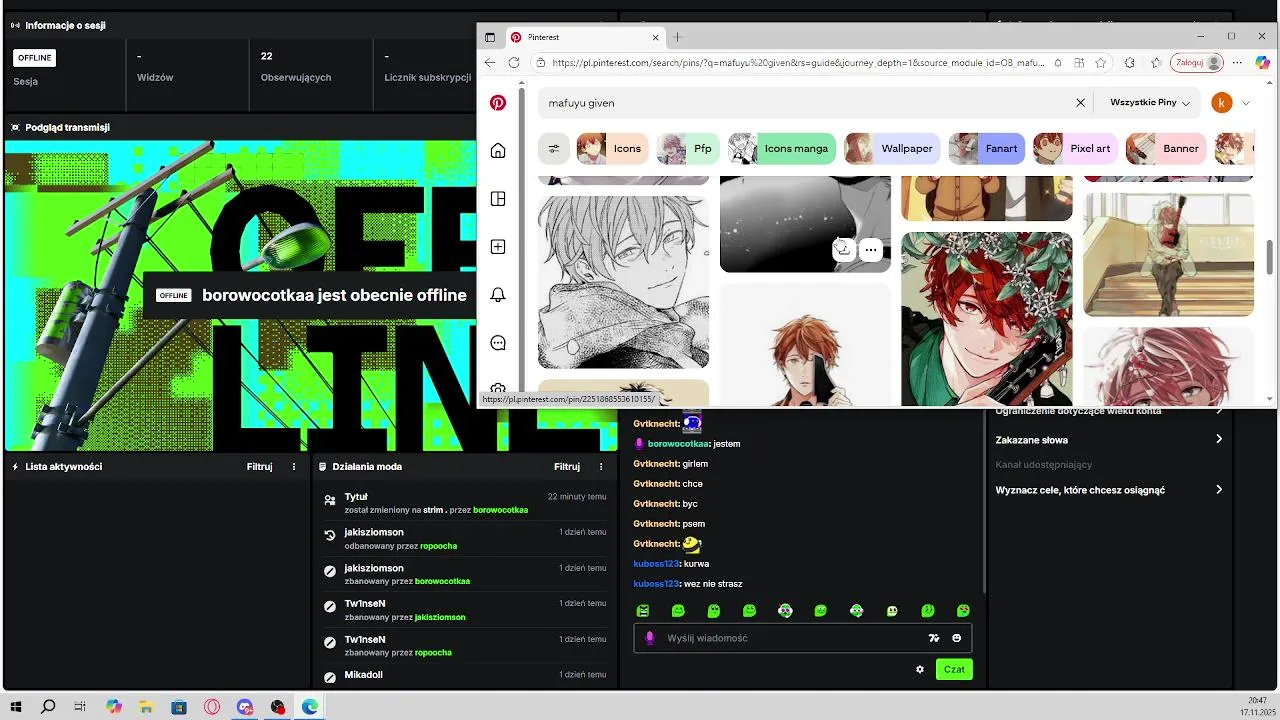Open Copilot in Edge toolbar
The height and width of the screenshot is (720, 1280).
1262,62
